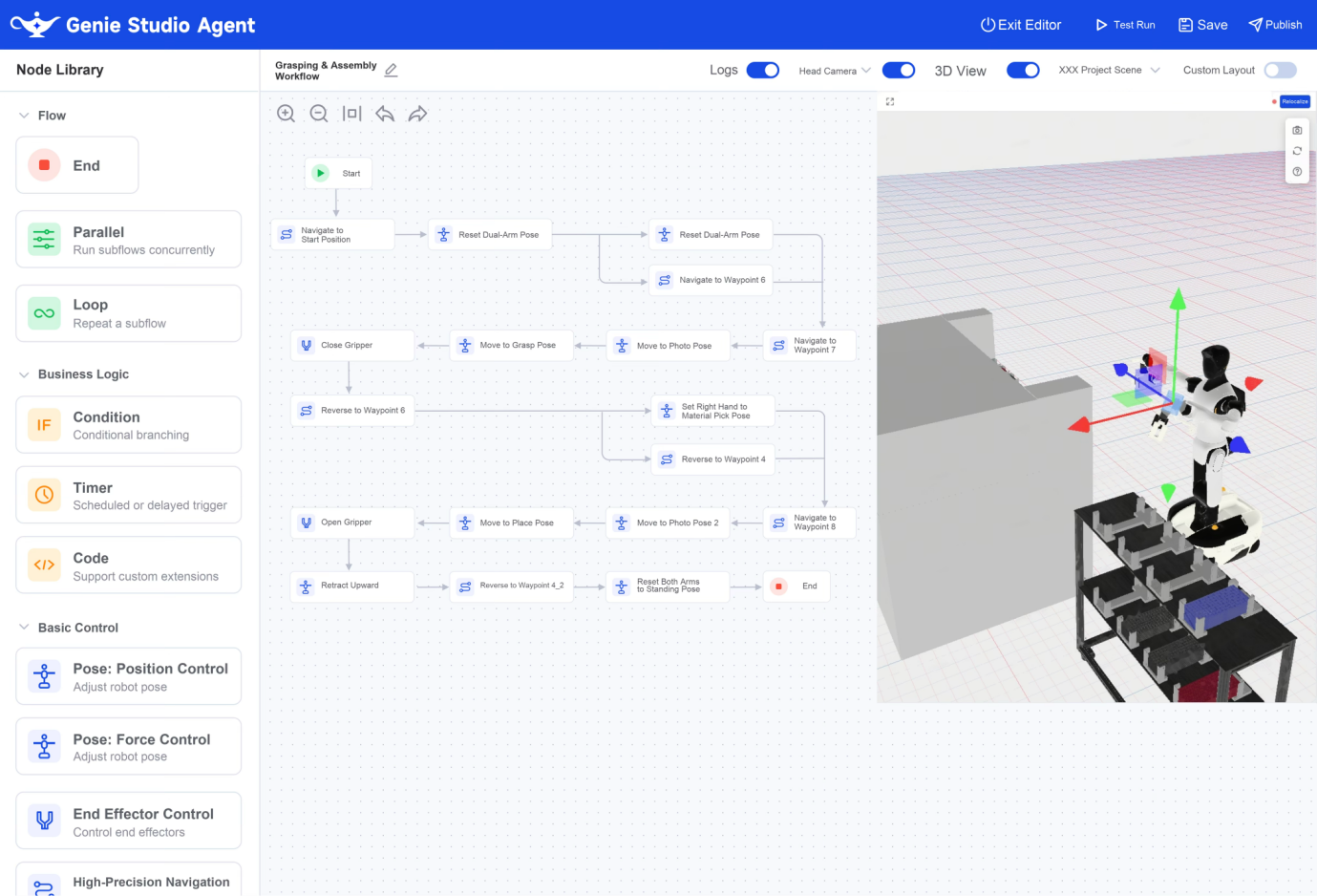Image resolution: width=1317 pixels, height=896 pixels.
Task: Click the fullscreen icon in 3D view
Action: click(890, 101)
